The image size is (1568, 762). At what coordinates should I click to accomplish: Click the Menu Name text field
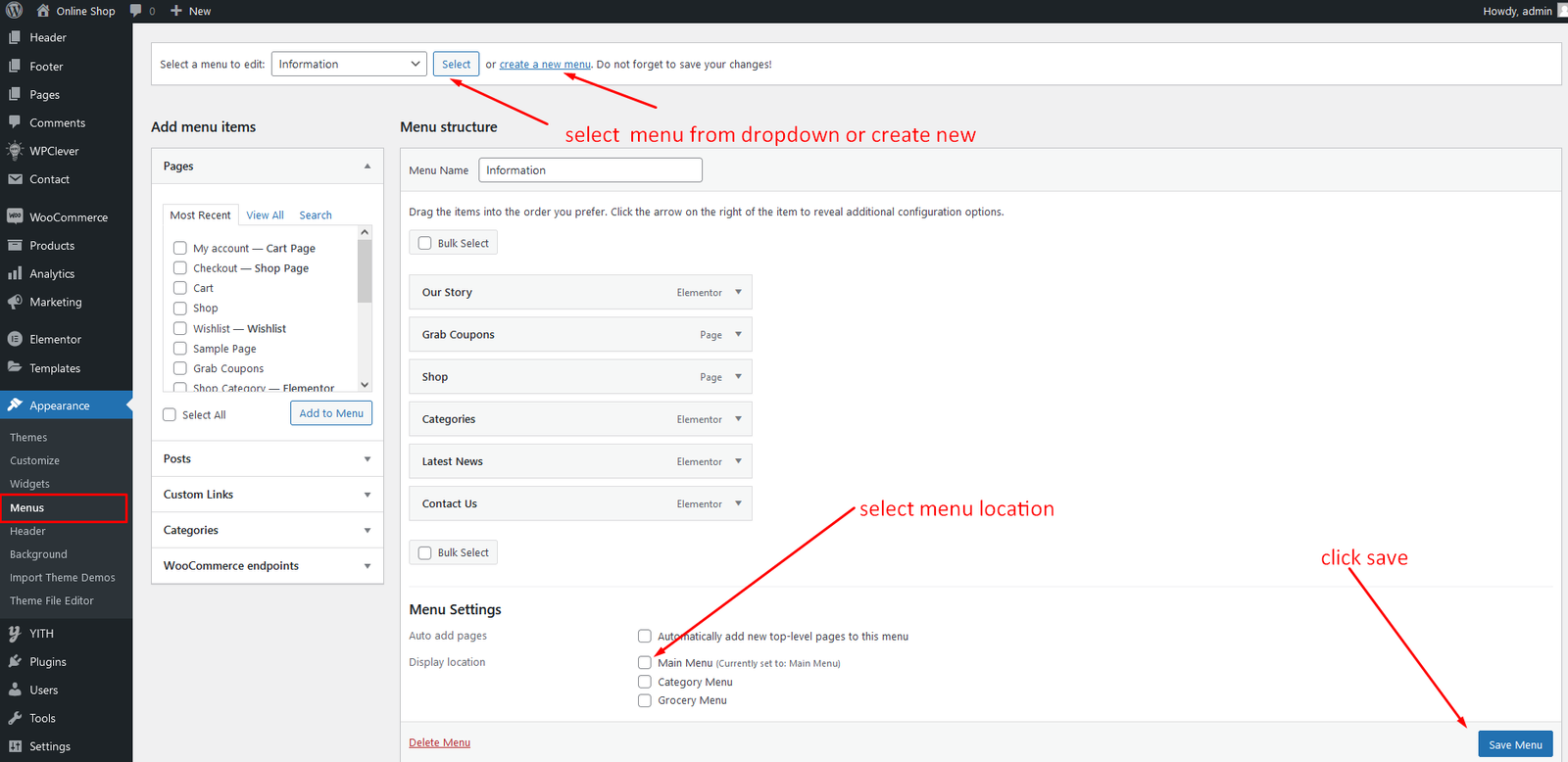click(x=590, y=170)
